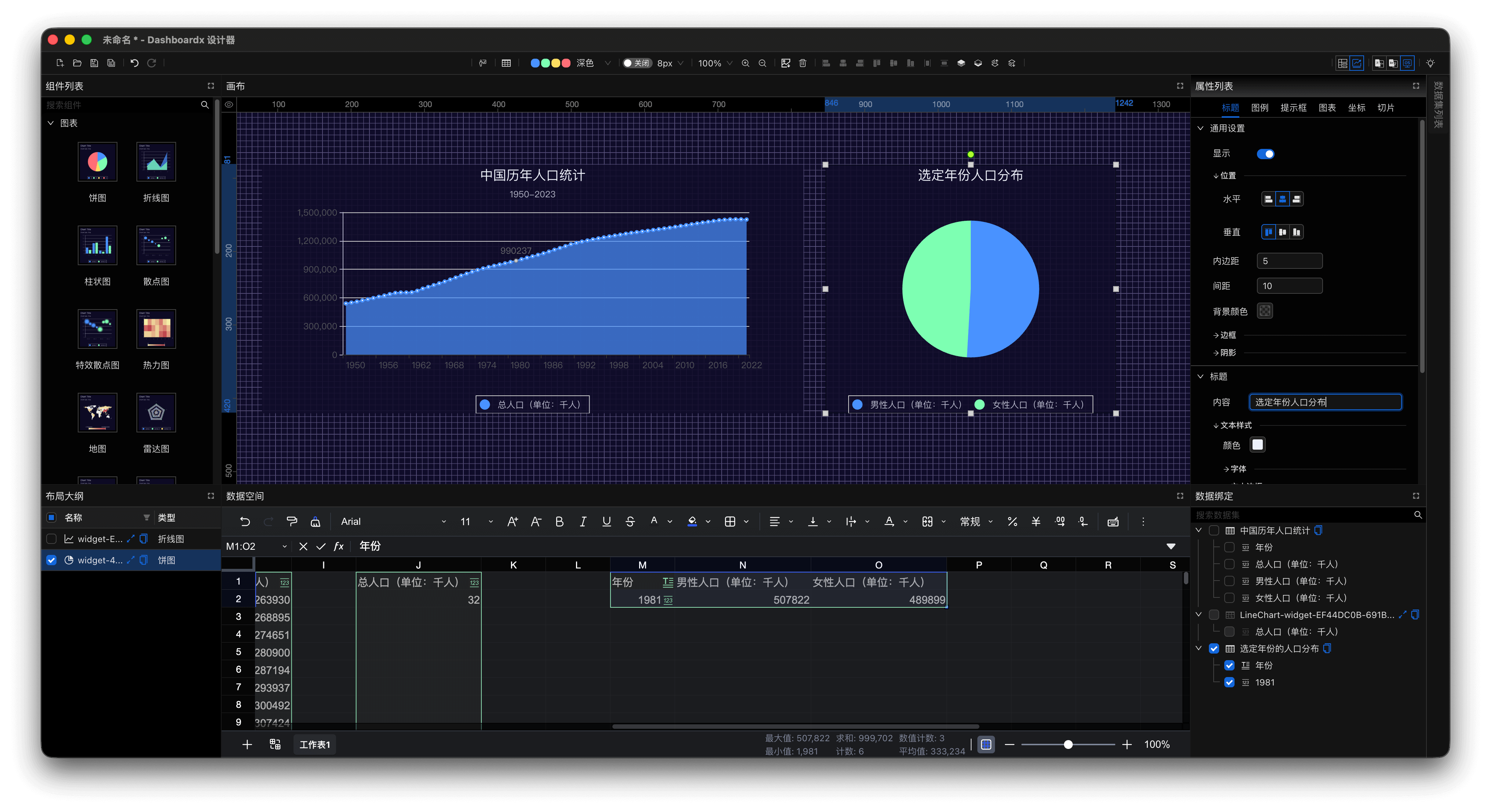Click the undo icon in top toolbar
The image size is (1491, 812).
134,63
